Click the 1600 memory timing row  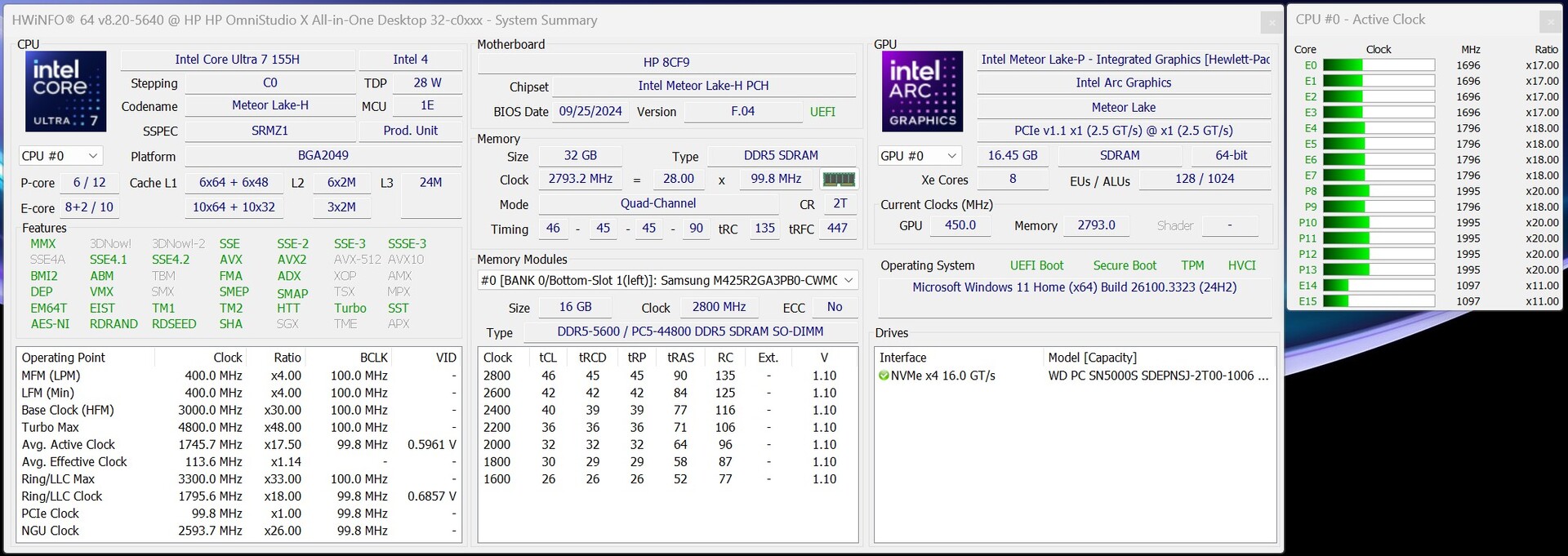[667, 479]
